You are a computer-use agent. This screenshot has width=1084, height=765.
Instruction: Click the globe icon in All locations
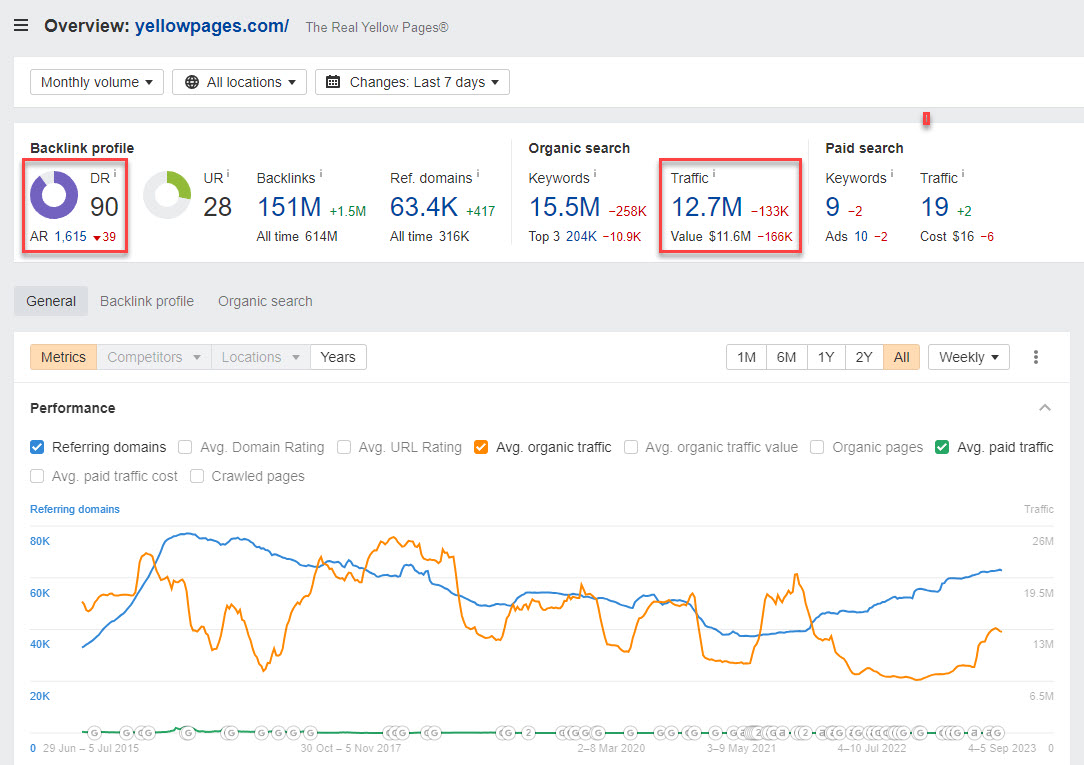click(x=191, y=82)
